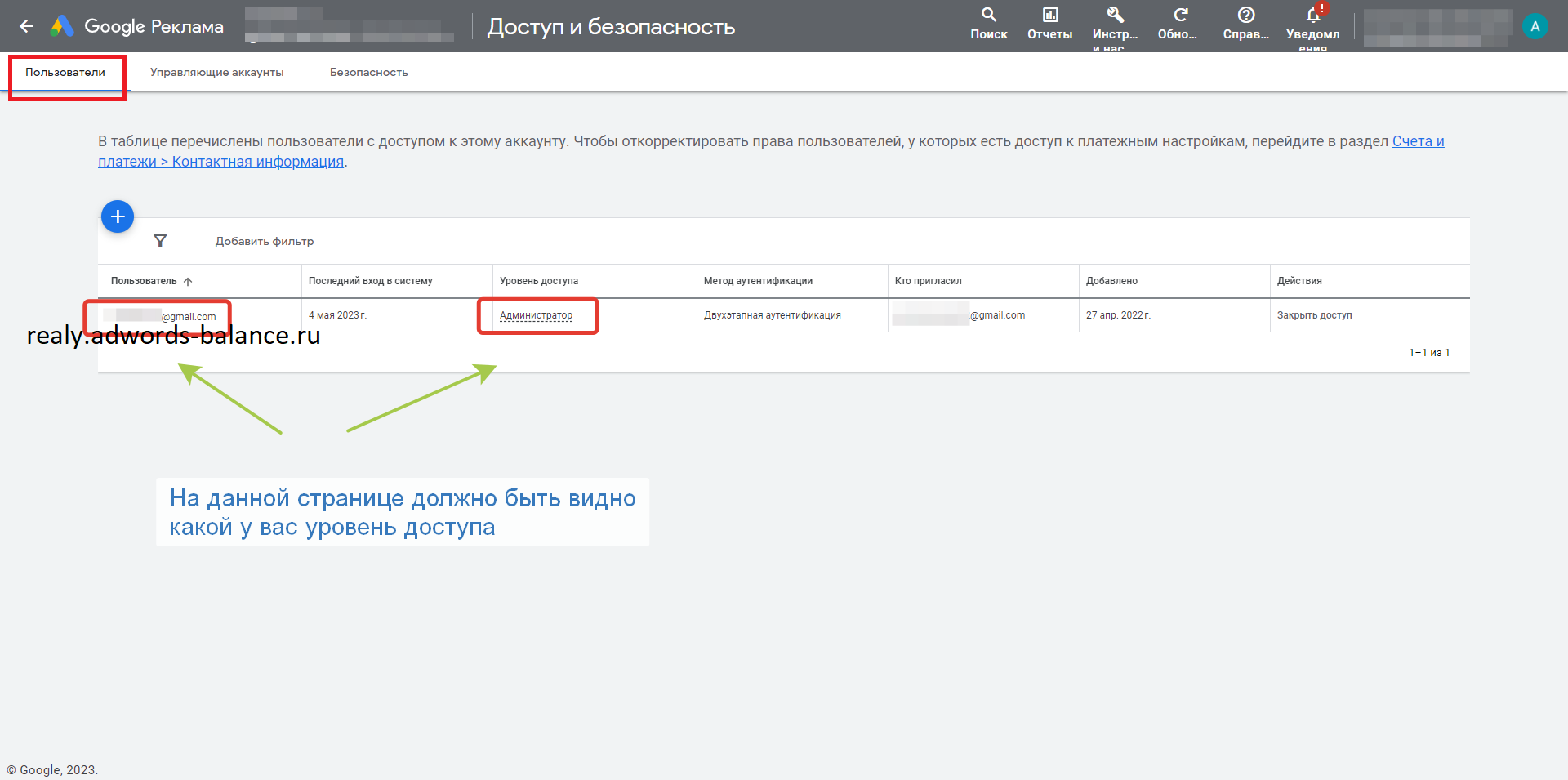This screenshot has height=780, width=1568.
Task: Click the Уровень доступа column header
Action: (539, 281)
